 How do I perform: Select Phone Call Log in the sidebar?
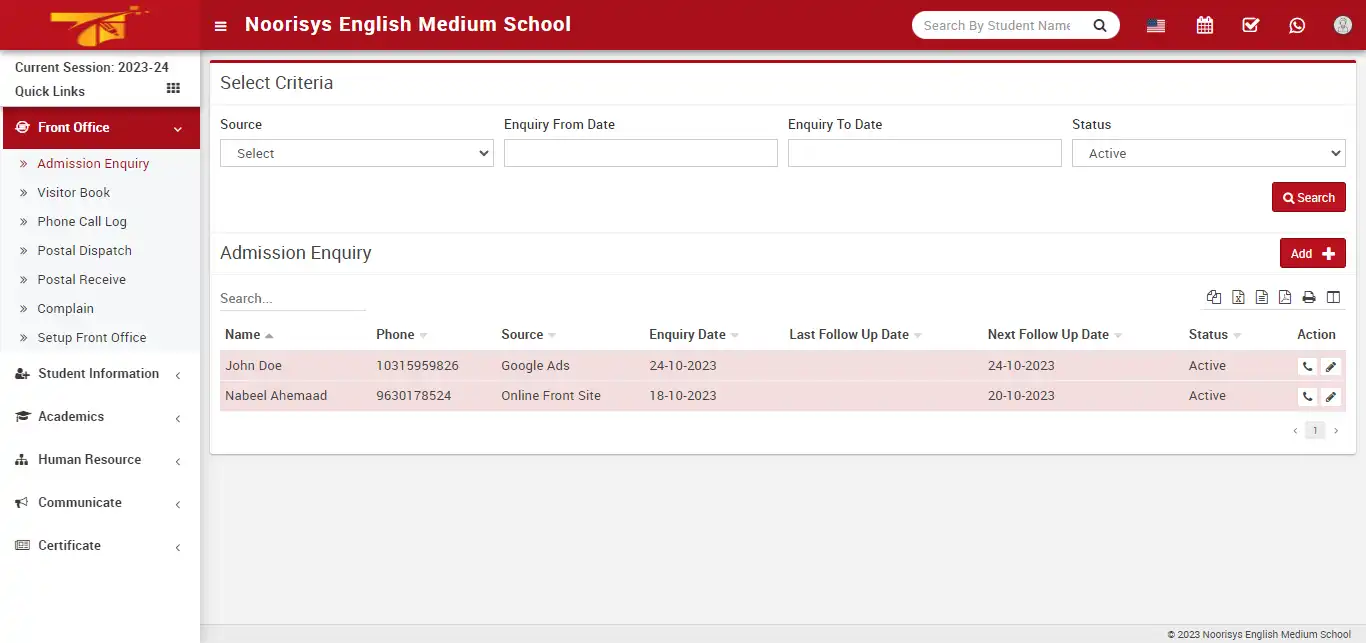point(81,221)
